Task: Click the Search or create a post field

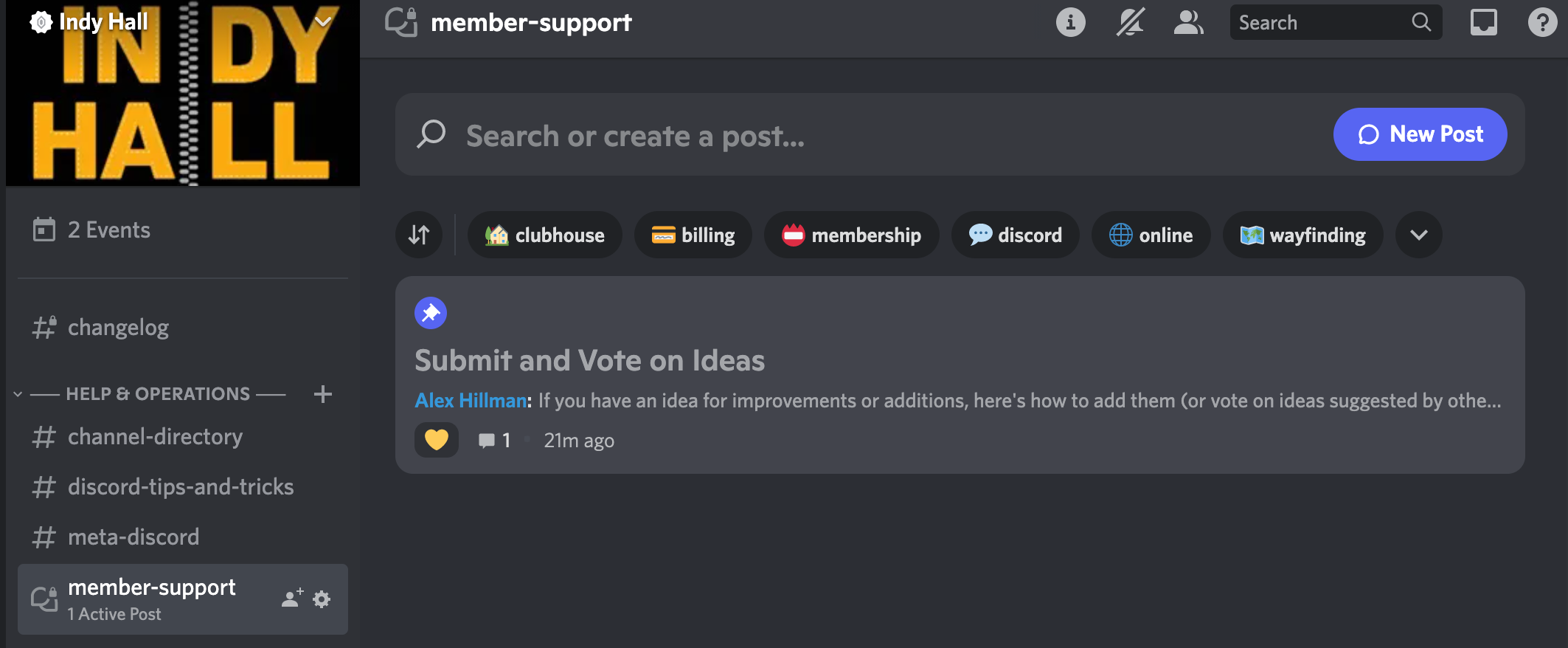Action: tap(738, 135)
